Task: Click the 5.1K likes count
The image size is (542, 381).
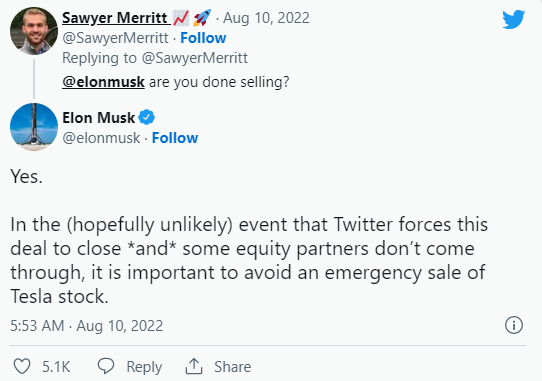Action: click(56, 366)
